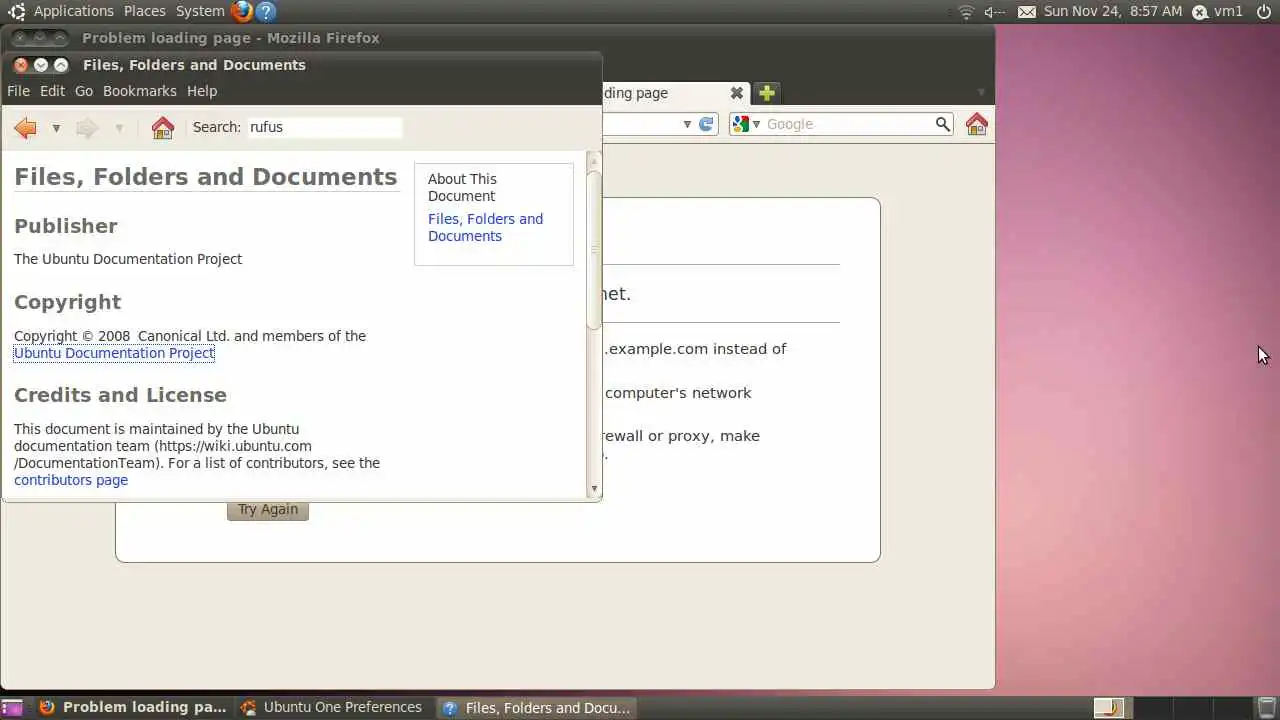Launch Firefox from the top panel
Image resolution: width=1280 pixels, height=720 pixels.
click(241, 12)
